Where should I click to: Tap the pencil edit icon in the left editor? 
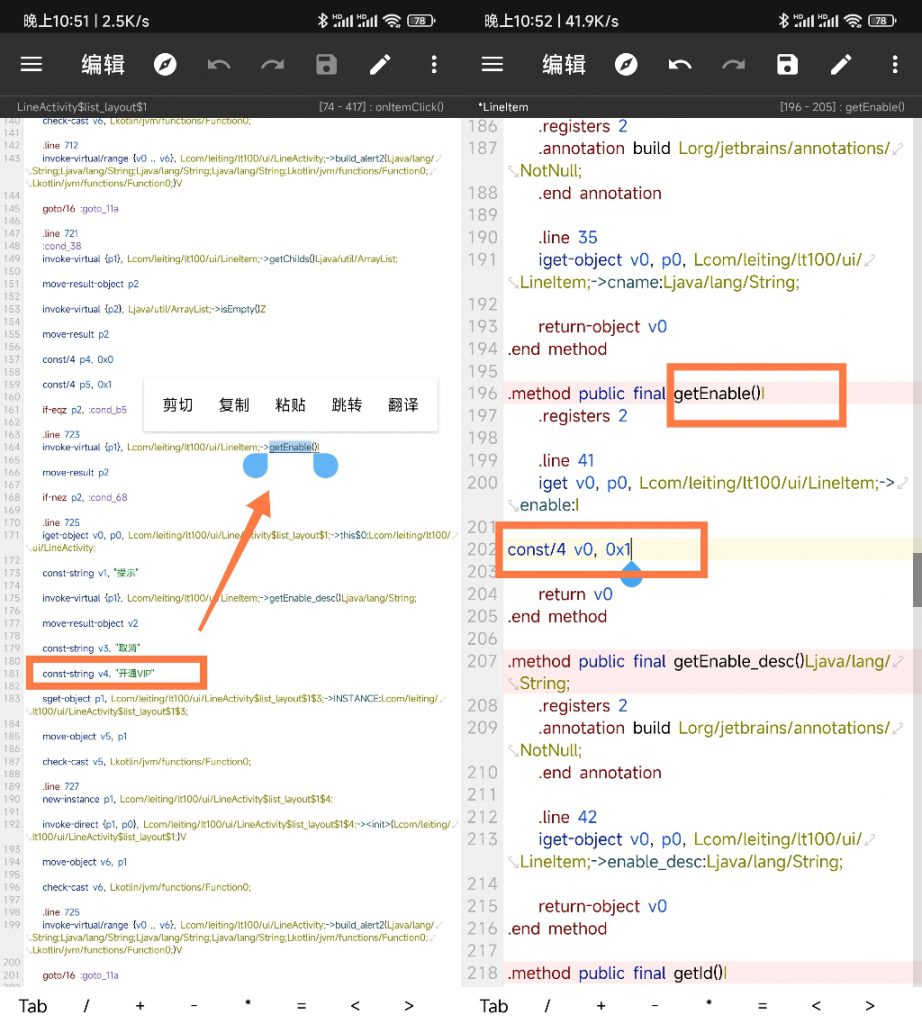tap(380, 65)
